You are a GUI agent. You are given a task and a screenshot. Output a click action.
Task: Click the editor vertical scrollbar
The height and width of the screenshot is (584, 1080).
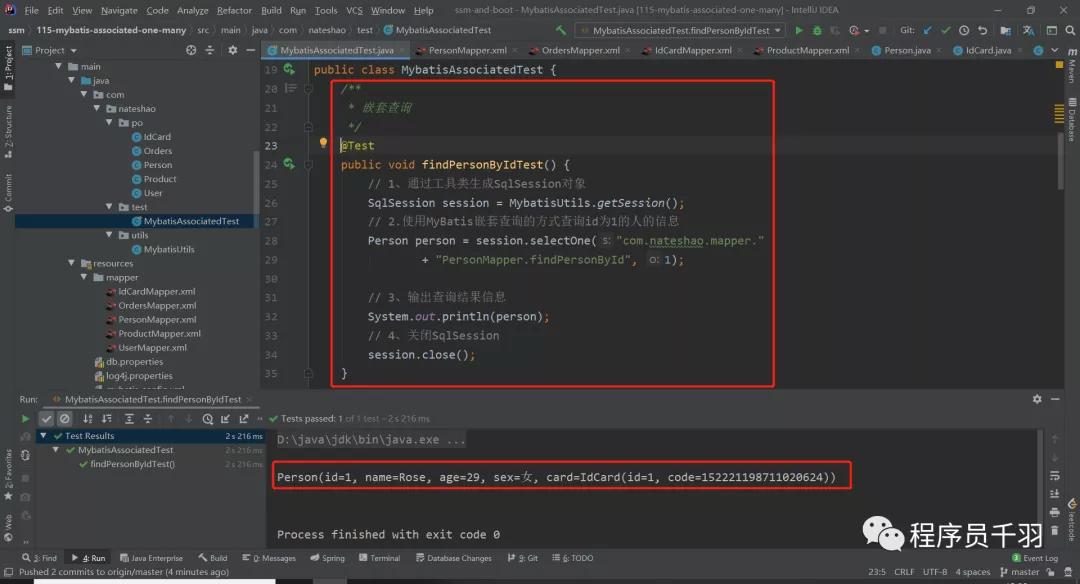click(x=1060, y=160)
